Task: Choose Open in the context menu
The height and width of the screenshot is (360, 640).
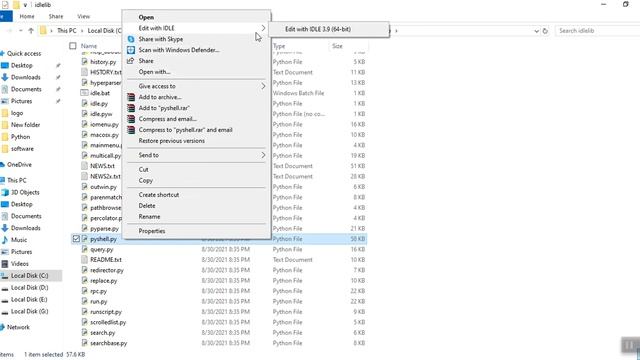Action: [146, 17]
